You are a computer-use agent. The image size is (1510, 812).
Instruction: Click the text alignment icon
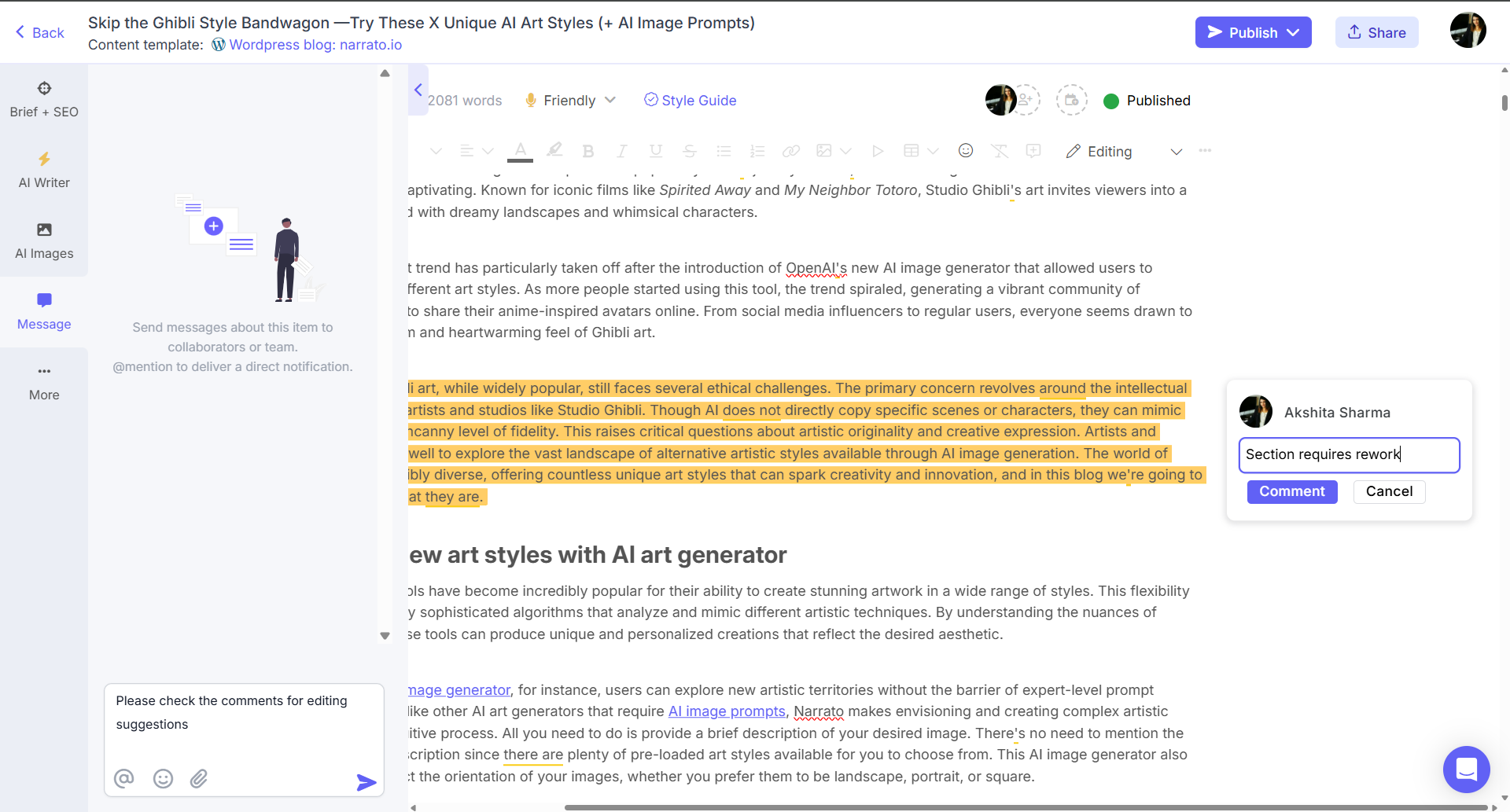tap(466, 151)
